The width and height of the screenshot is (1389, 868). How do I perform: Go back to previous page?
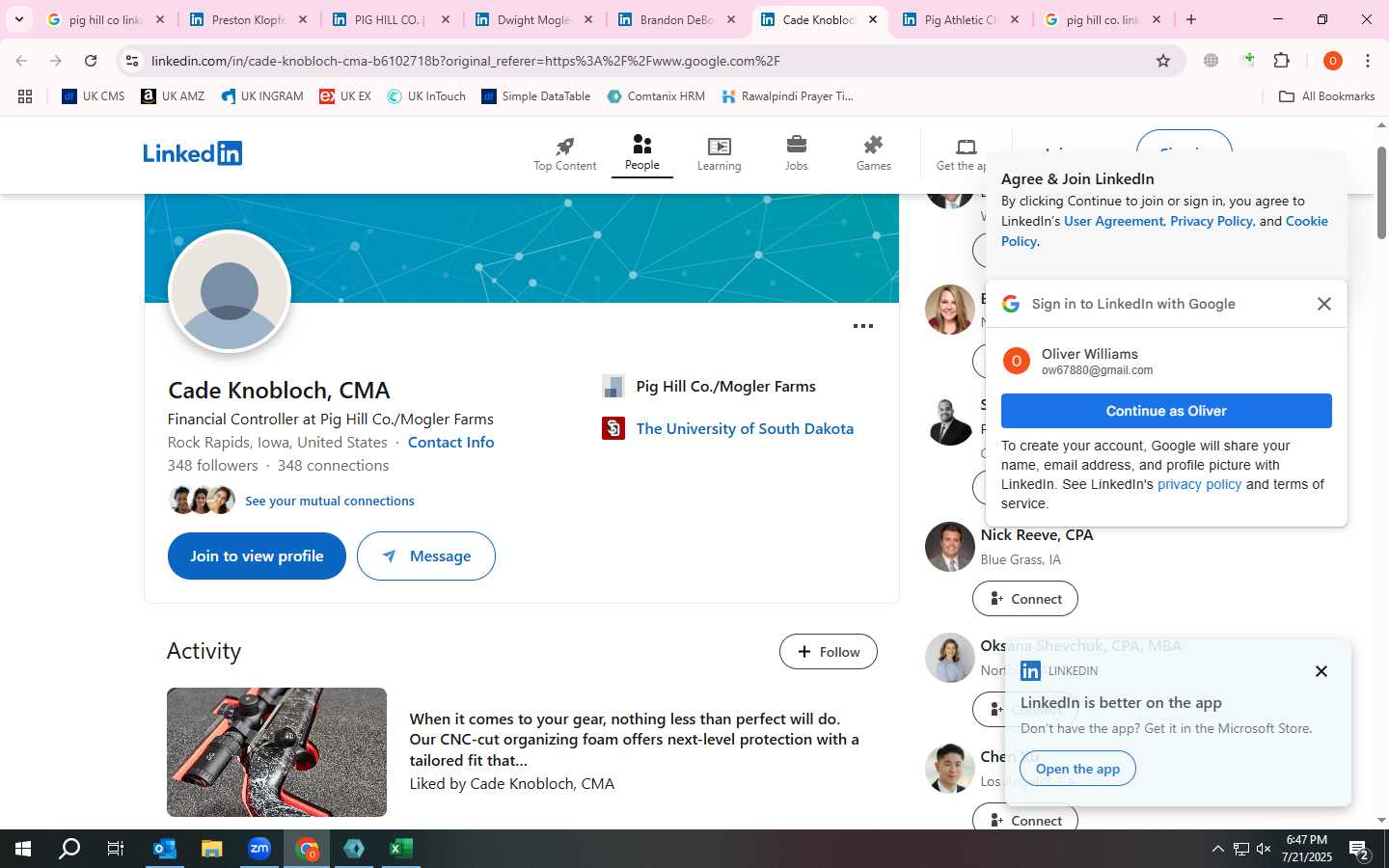coord(21,61)
